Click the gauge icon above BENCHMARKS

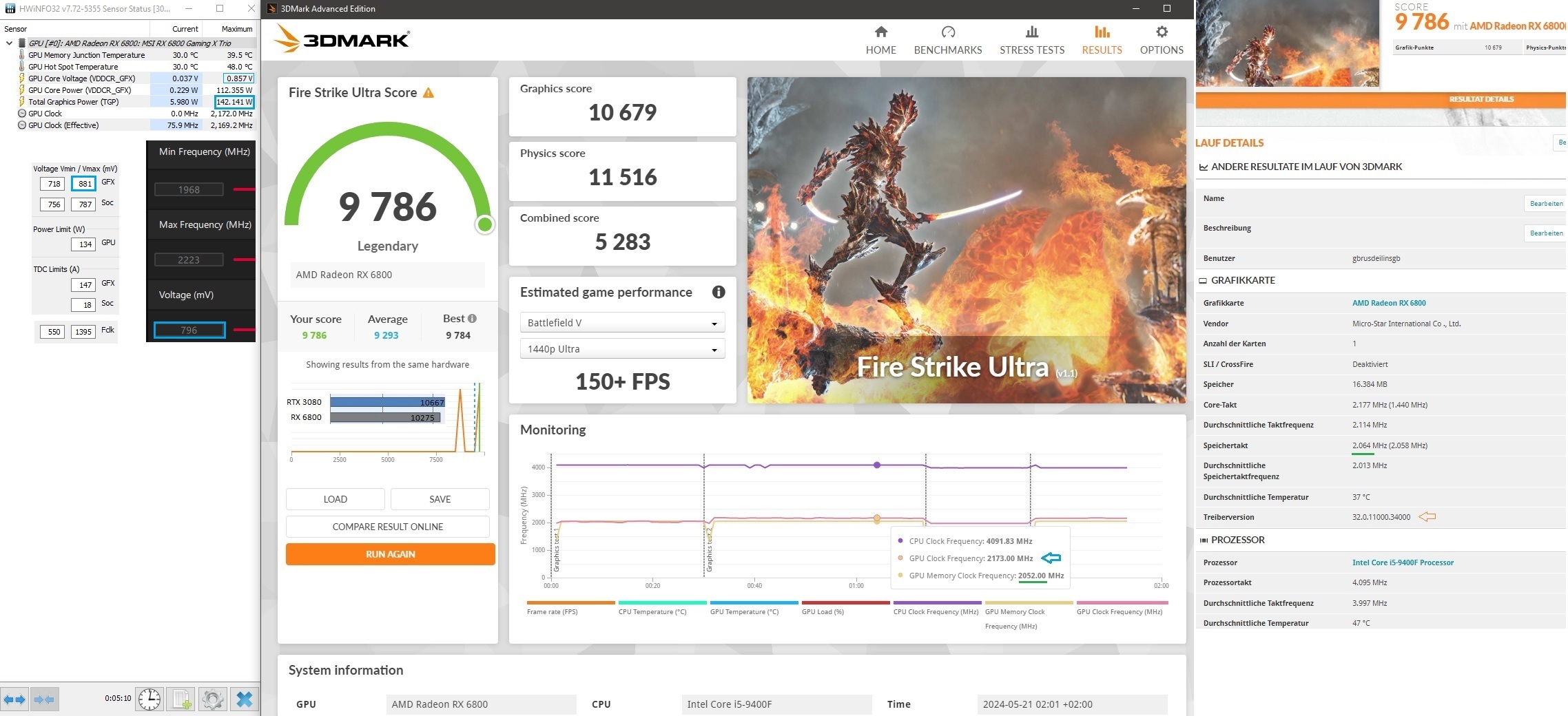pyautogui.click(x=948, y=32)
